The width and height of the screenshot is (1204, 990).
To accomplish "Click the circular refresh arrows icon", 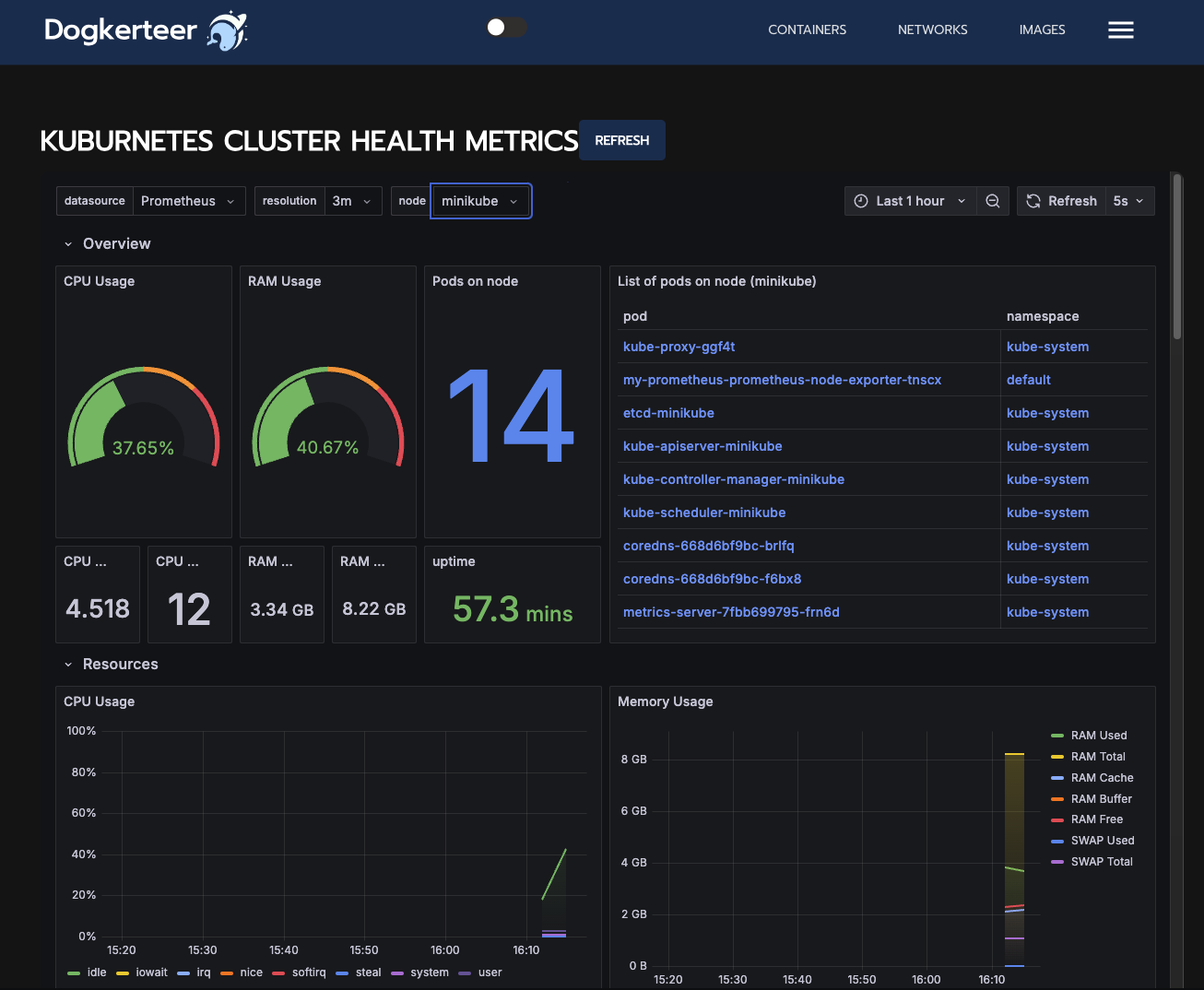I will [1033, 200].
